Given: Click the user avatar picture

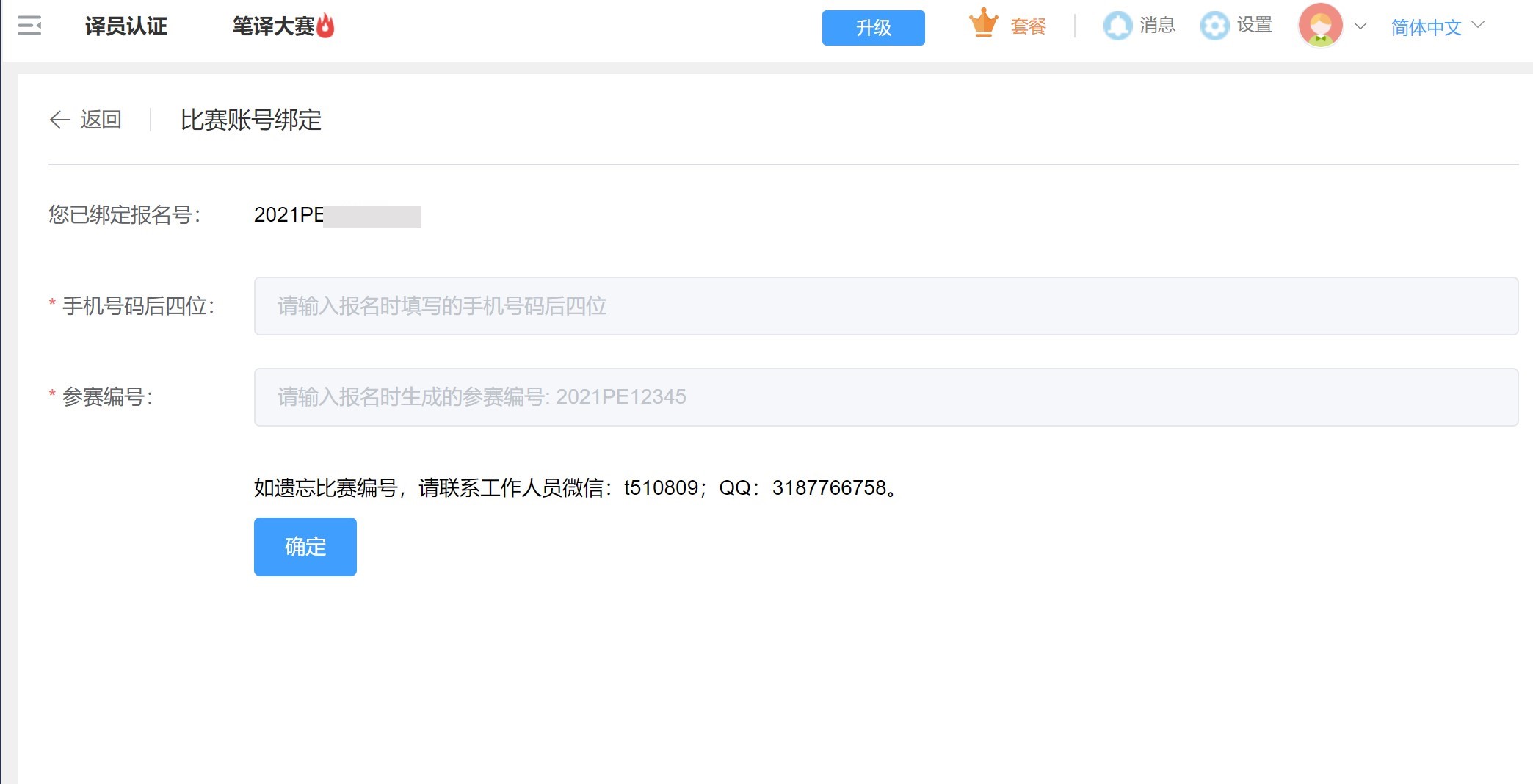Looking at the screenshot, I should point(1320,26).
